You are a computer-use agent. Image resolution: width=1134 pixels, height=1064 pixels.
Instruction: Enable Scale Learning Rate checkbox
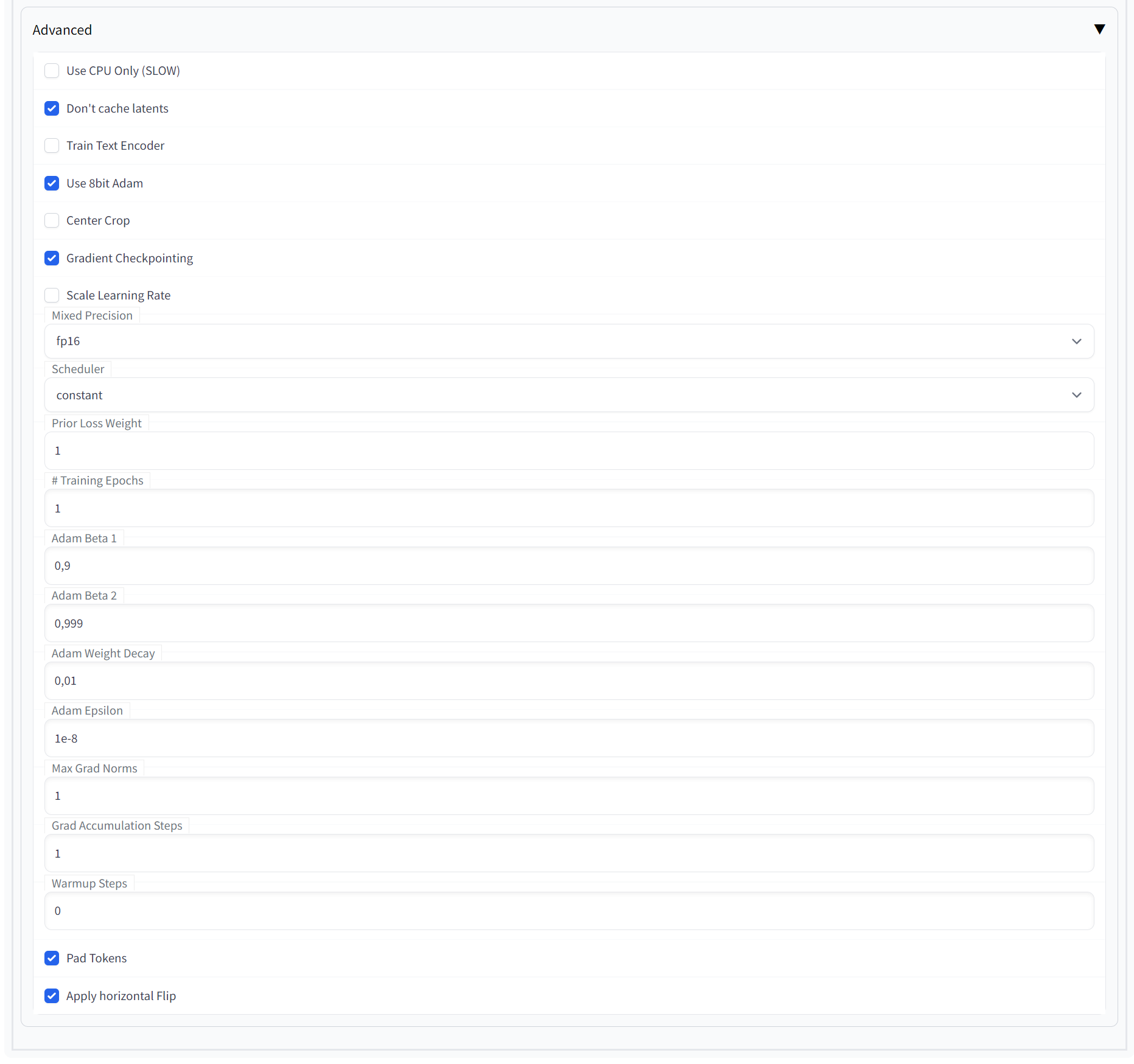pos(52,295)
